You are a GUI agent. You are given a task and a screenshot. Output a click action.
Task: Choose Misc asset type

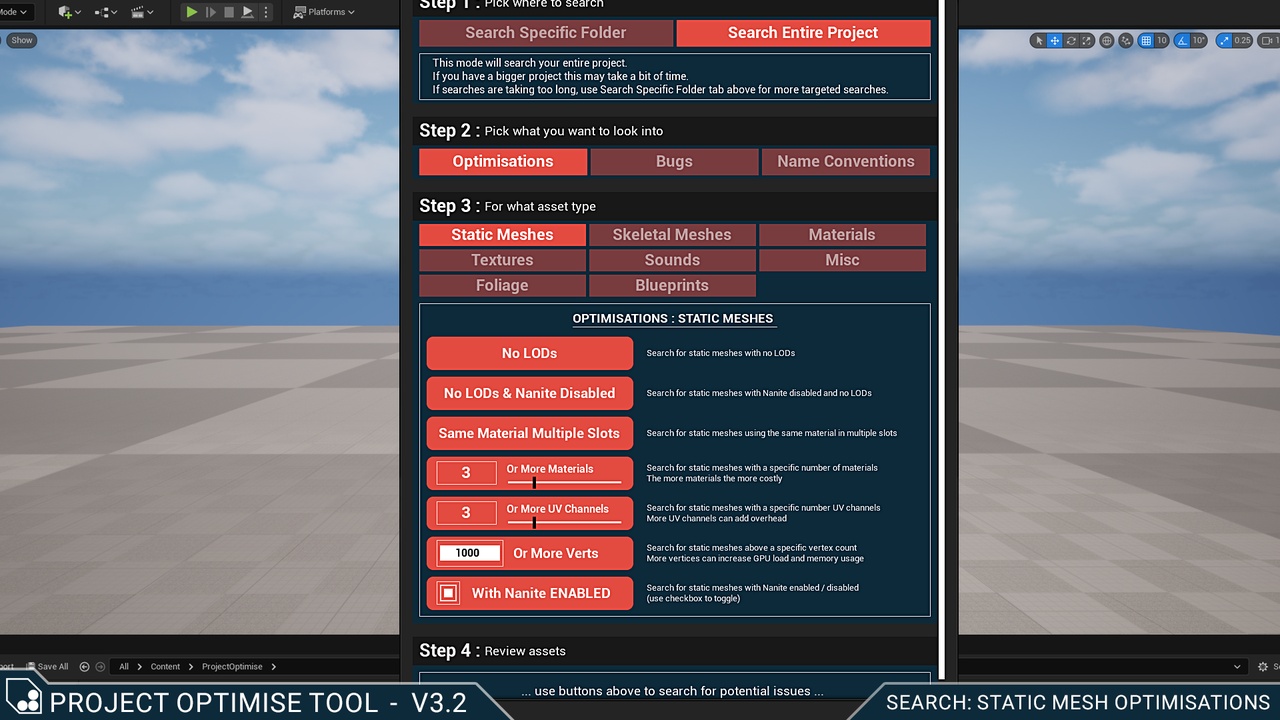click(x=842, y=260)
